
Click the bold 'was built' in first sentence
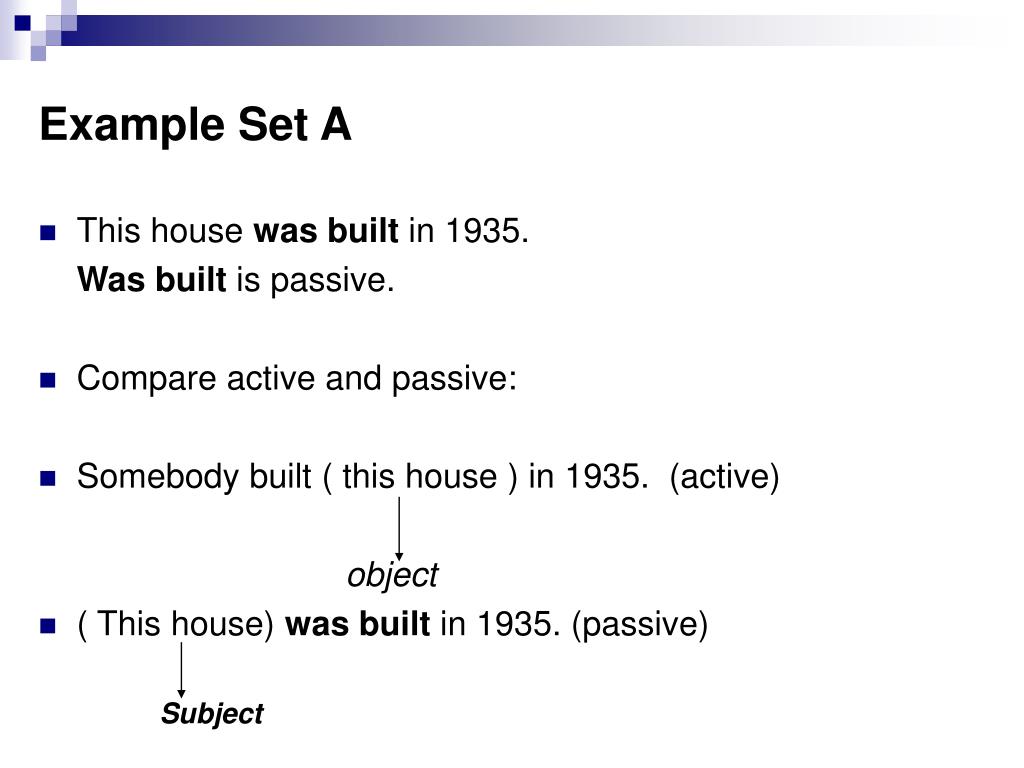pyautogui.click(x=325, y=231)
